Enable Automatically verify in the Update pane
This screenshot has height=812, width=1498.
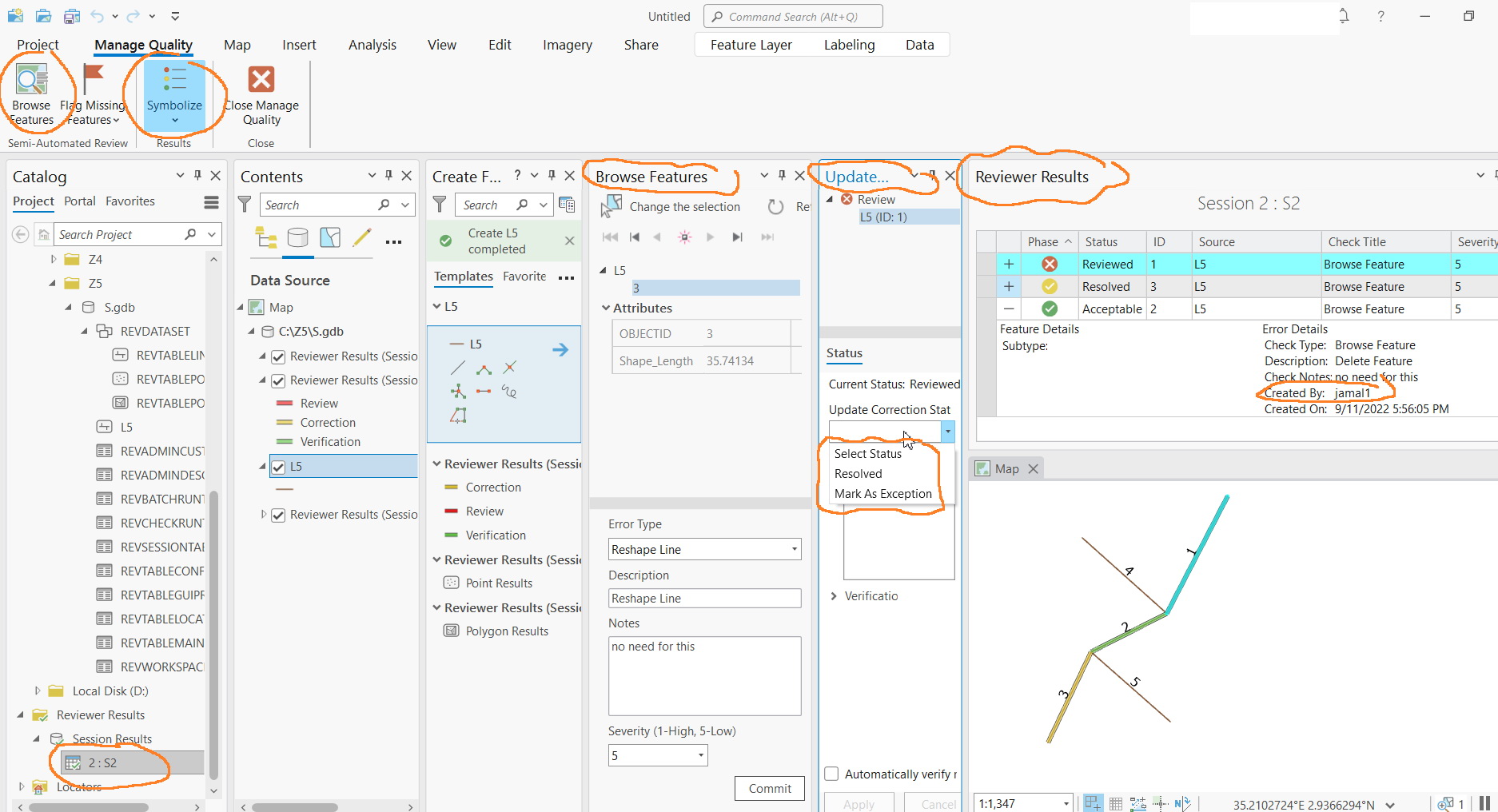[x=831, y=774]
